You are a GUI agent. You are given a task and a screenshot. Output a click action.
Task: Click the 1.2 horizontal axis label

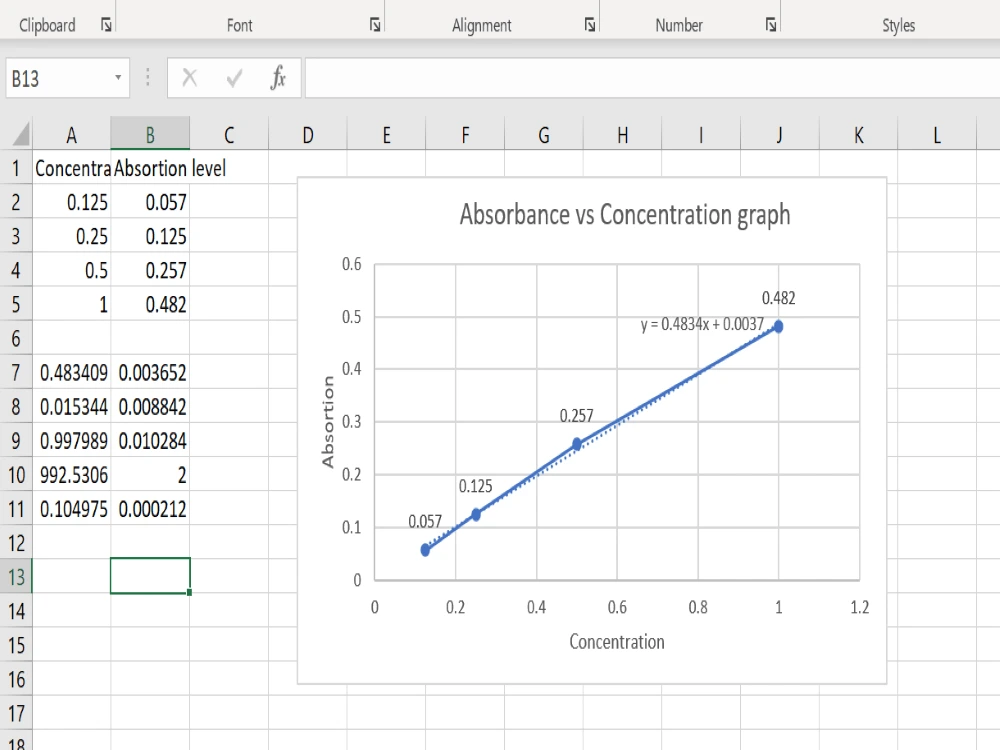[x=859, y=607]
